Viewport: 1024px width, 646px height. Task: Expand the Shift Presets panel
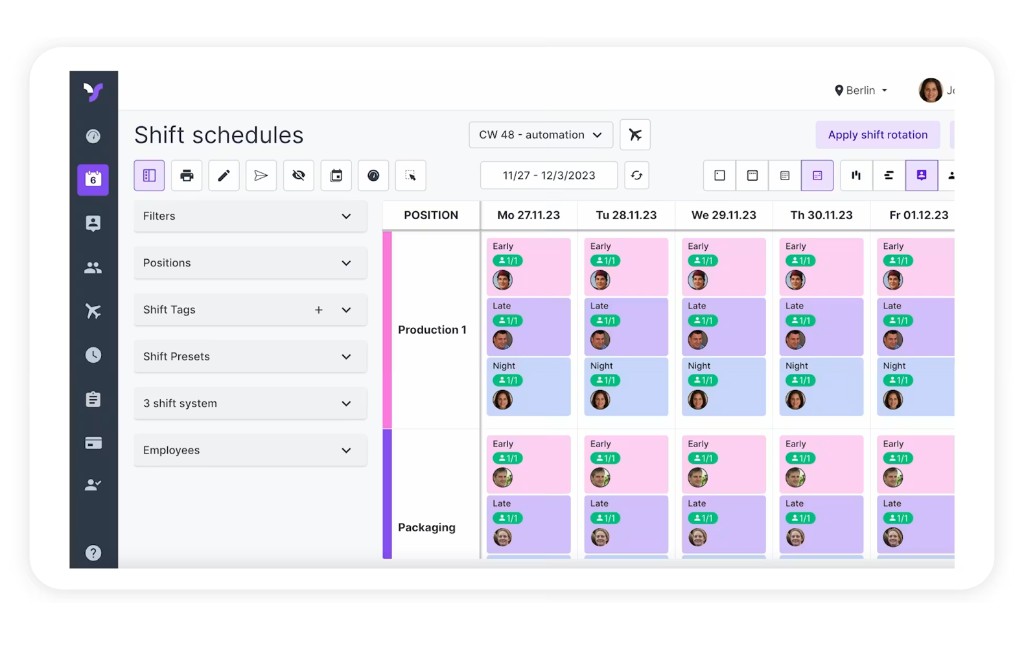250,357
